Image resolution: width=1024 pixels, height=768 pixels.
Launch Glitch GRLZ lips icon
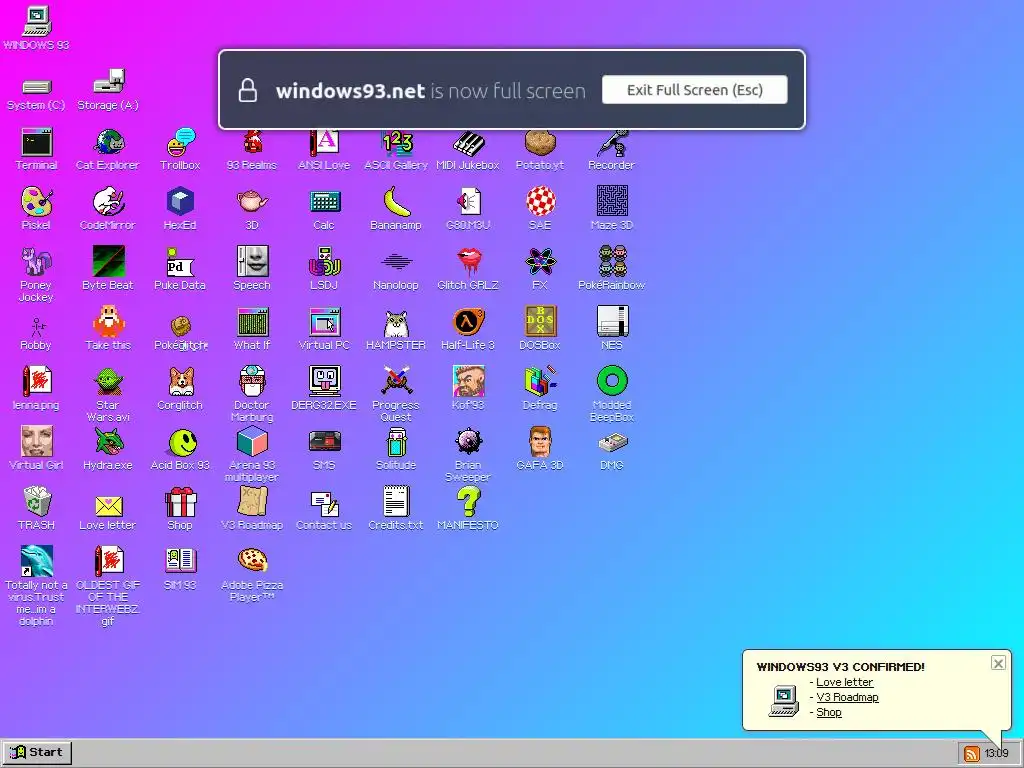pyautogui.click(x=468, y=262)
